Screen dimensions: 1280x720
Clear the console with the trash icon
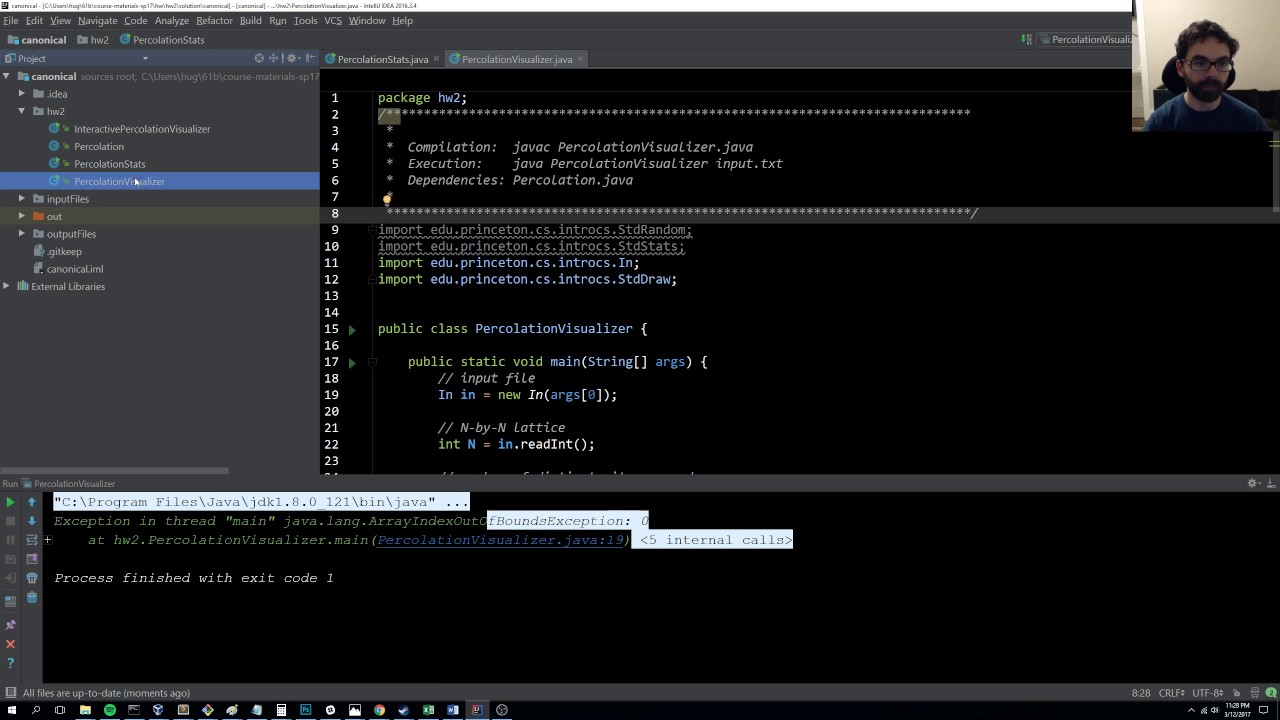coord(31,597)
